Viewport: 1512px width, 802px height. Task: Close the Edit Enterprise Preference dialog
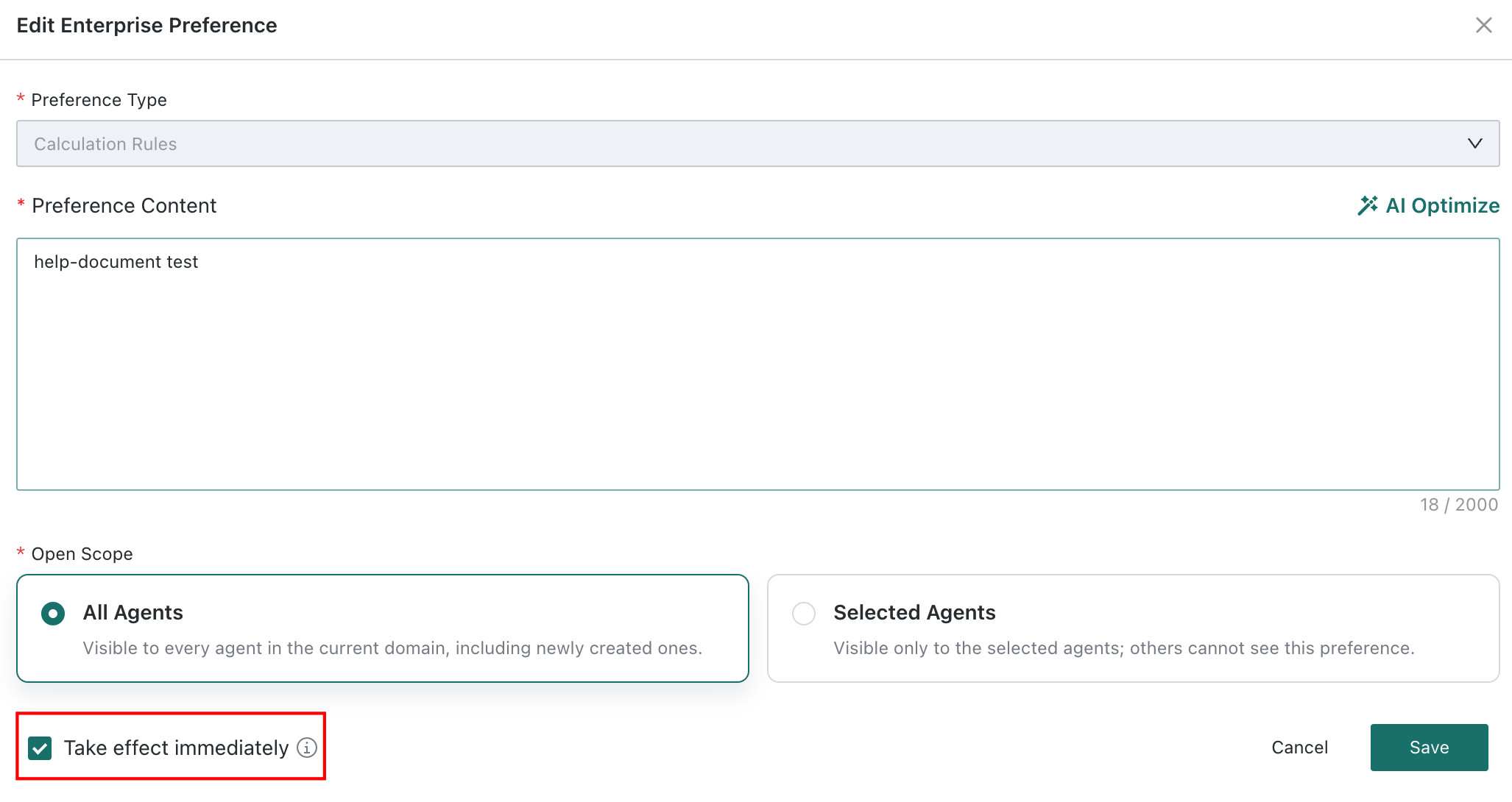point(1484,25)
